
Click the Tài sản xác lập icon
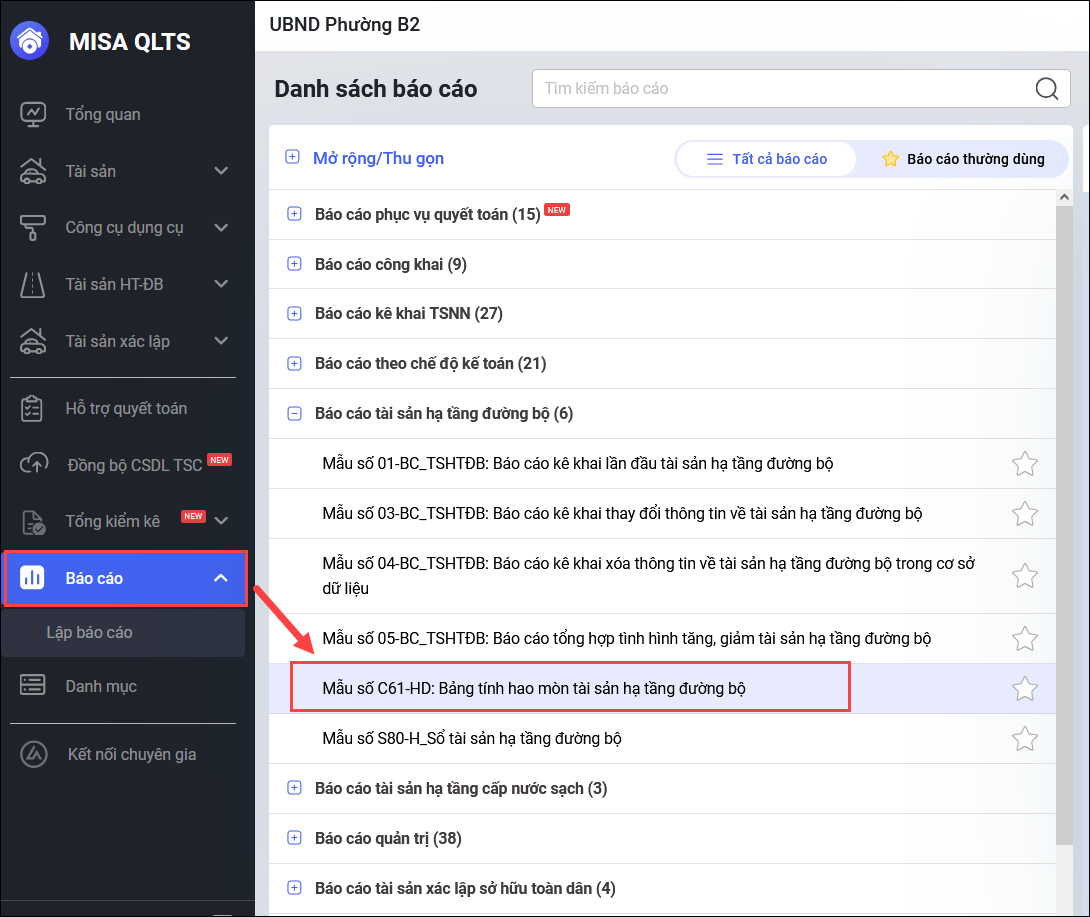point(33,341)
